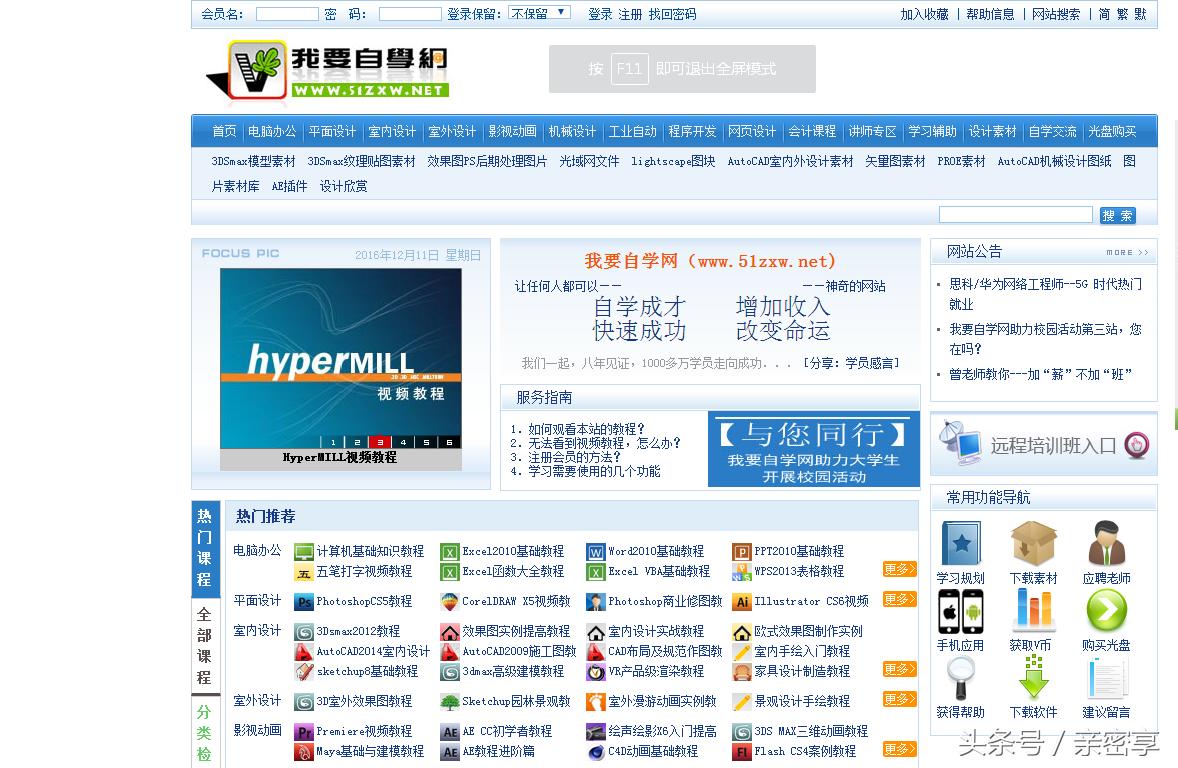Click the 加入收藏 link
Screen dimensions: 1178x768
tap(924, 14)
